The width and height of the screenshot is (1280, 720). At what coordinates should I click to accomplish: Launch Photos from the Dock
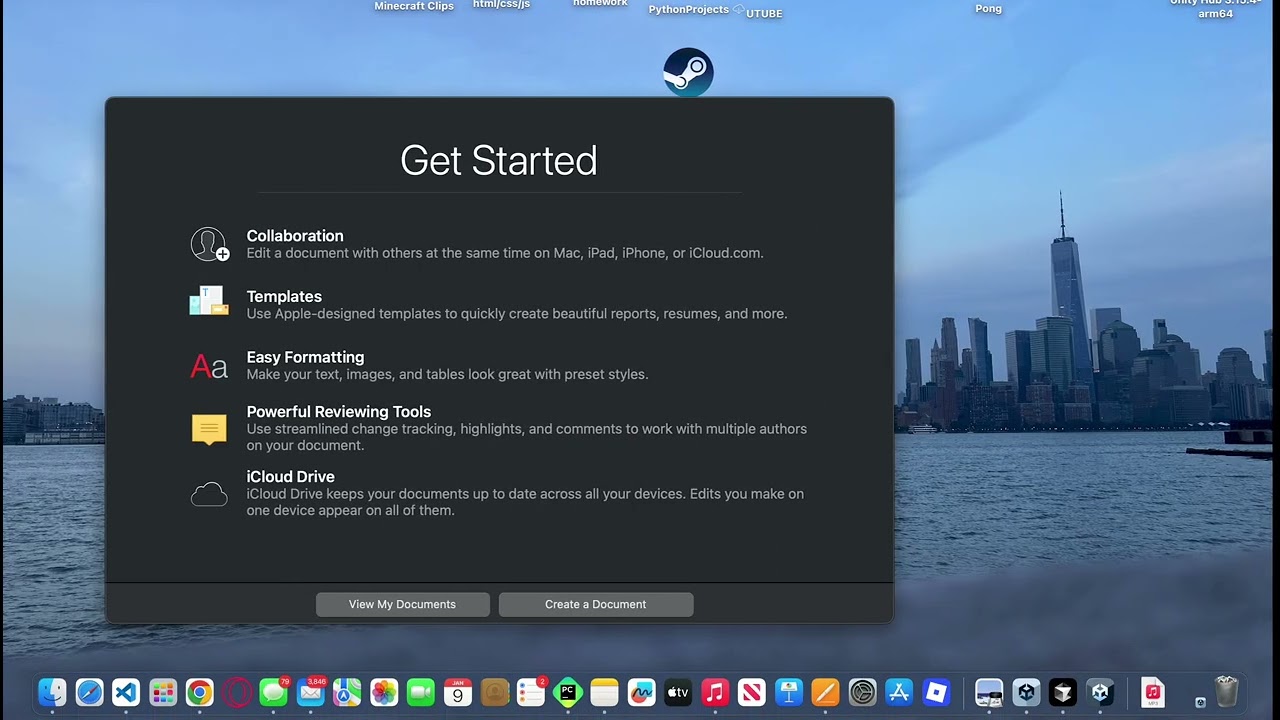coord(384,692)
